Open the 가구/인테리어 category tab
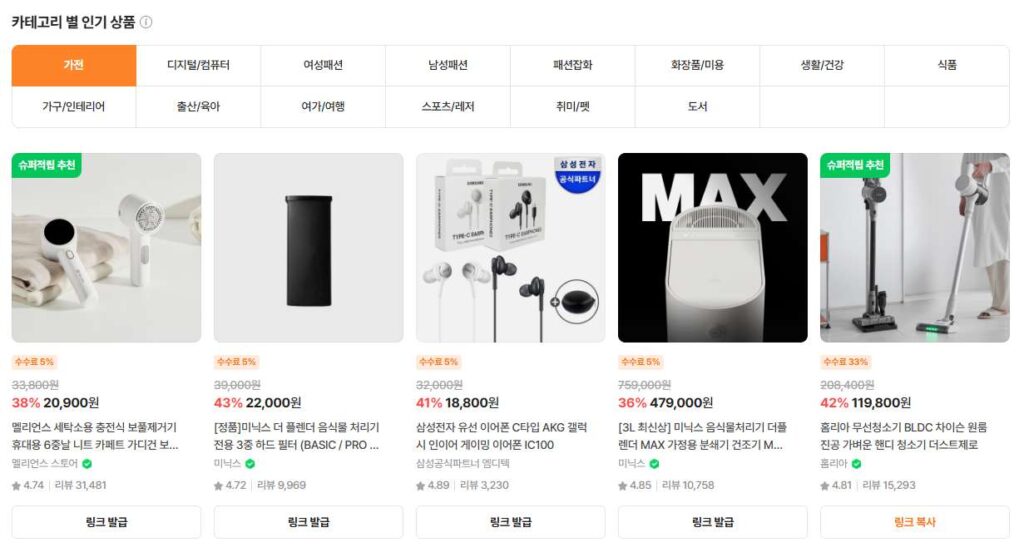The image size is (1024, 557). [74, 106]
